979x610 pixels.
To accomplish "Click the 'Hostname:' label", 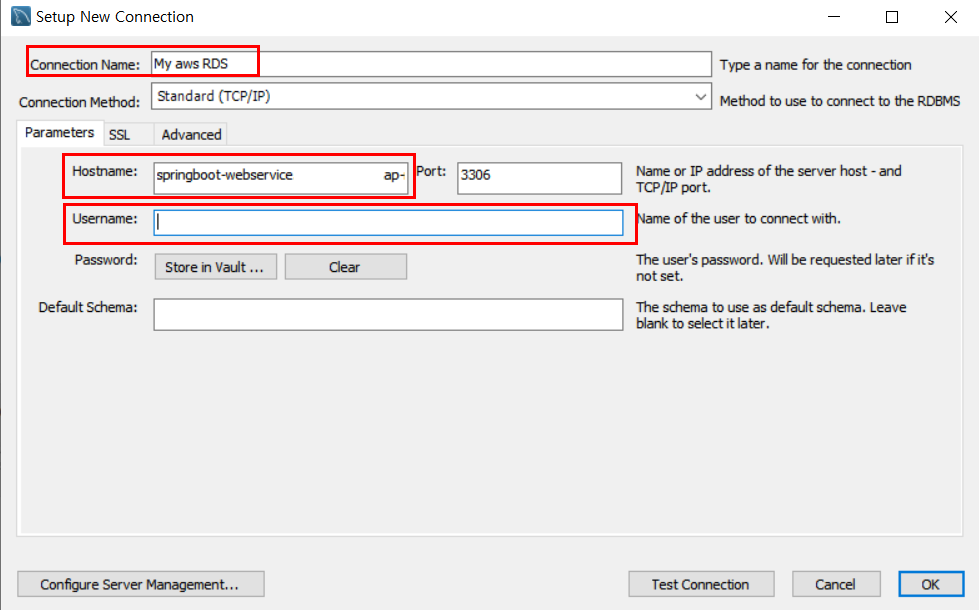I will (x=105, y=171).
